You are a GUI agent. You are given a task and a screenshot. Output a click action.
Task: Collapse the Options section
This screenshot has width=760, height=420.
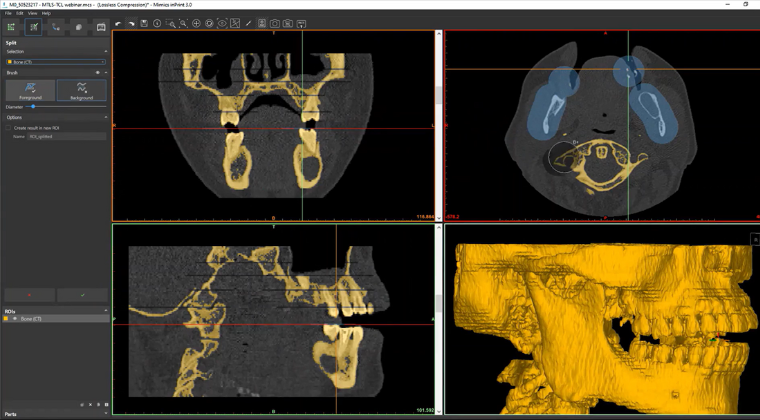click(x=106, y=117)
